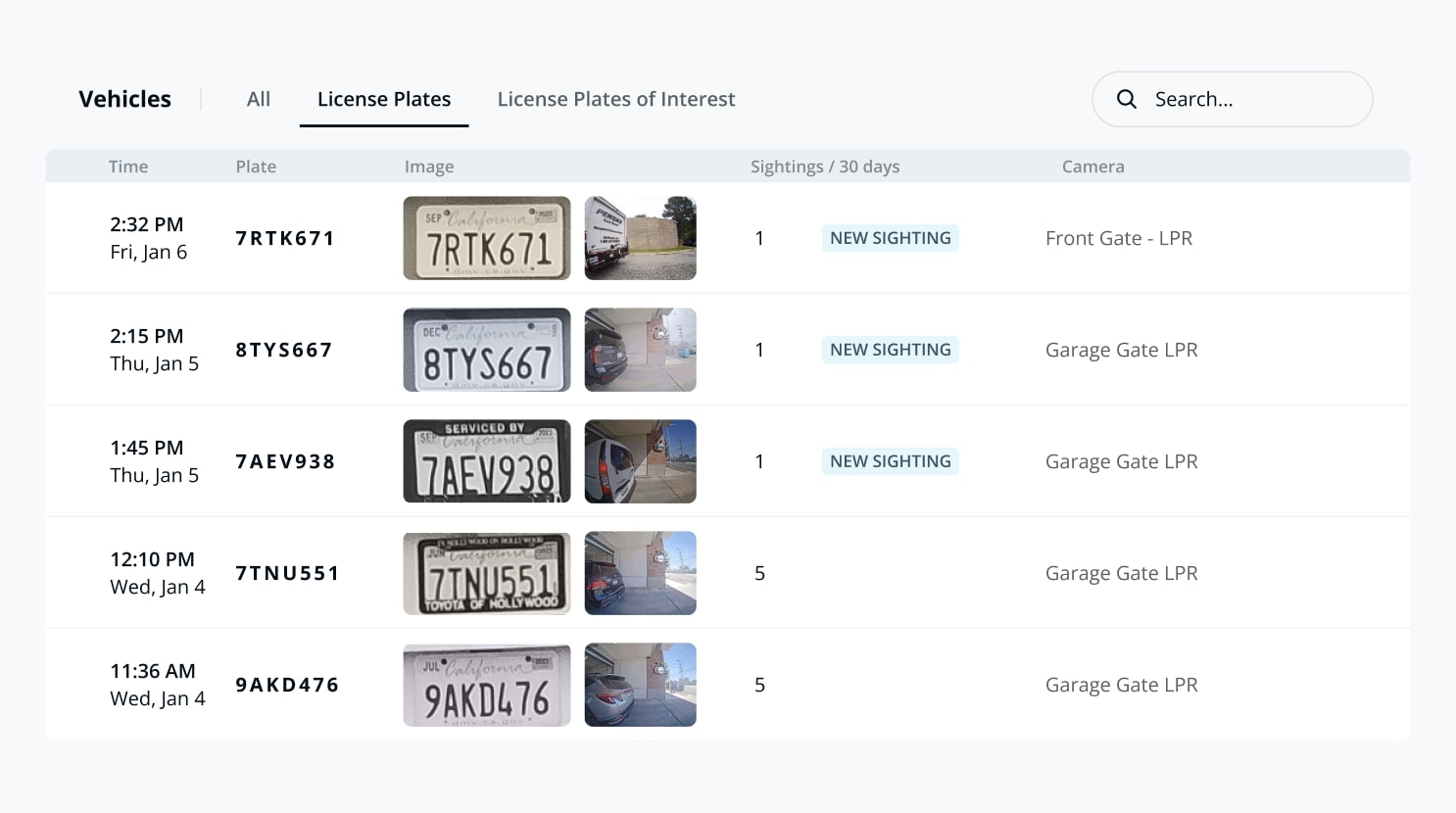Viewport: 1456px width, 813px height.
Task: View the 8TYS667 plate crop image
Action: coord(487,350)
